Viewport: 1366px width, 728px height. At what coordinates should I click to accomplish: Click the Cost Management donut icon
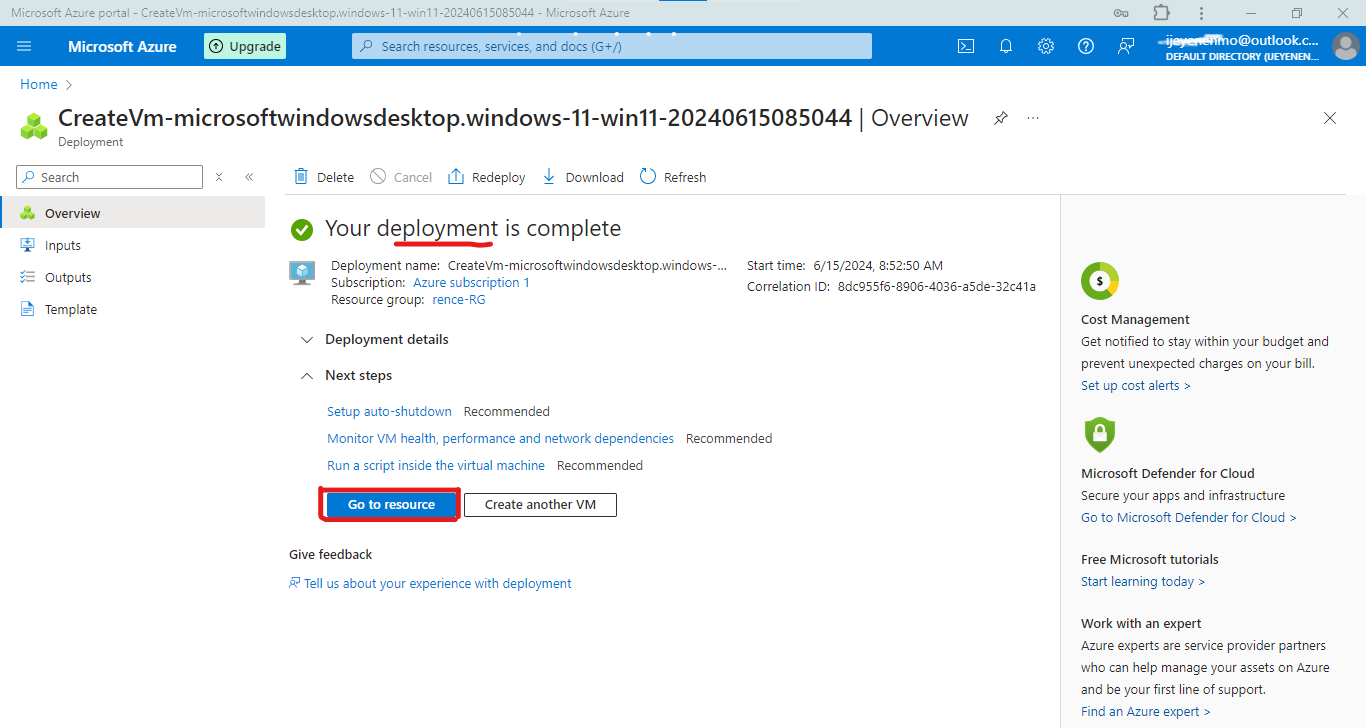click(1100, 281)
